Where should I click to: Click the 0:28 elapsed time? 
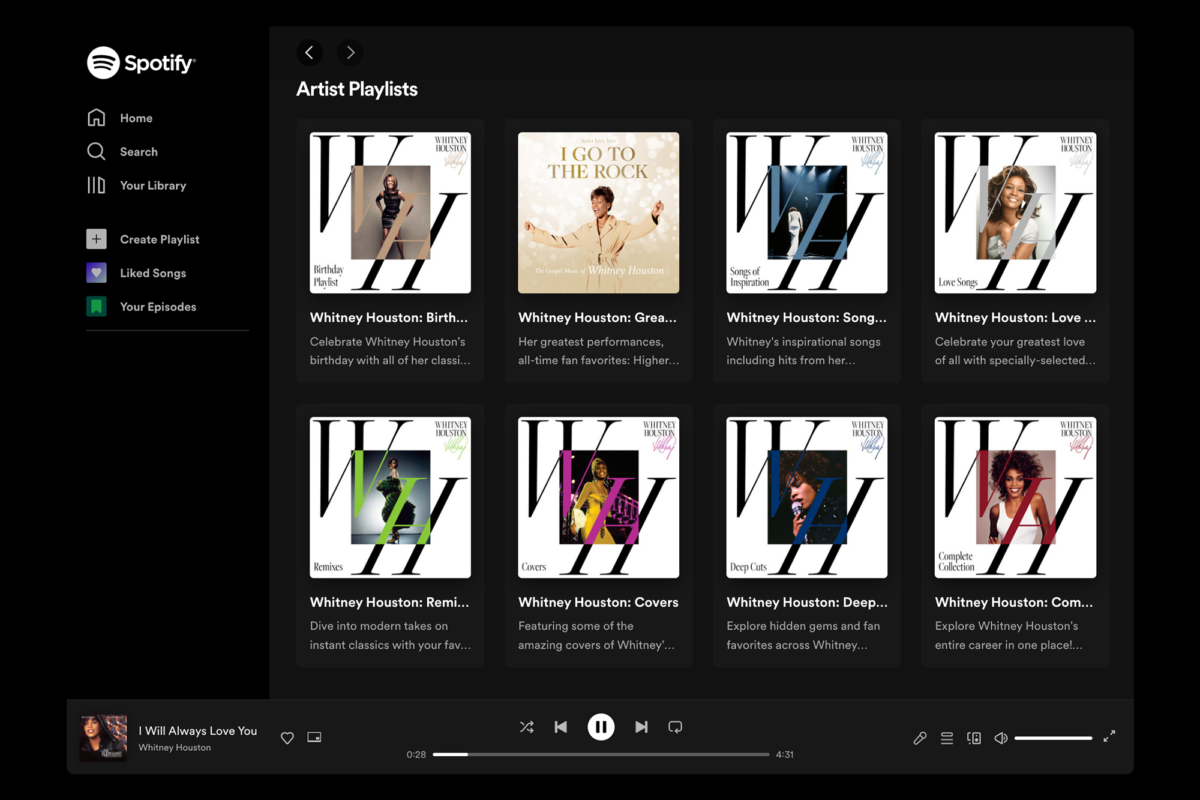[x=416, y=754]
